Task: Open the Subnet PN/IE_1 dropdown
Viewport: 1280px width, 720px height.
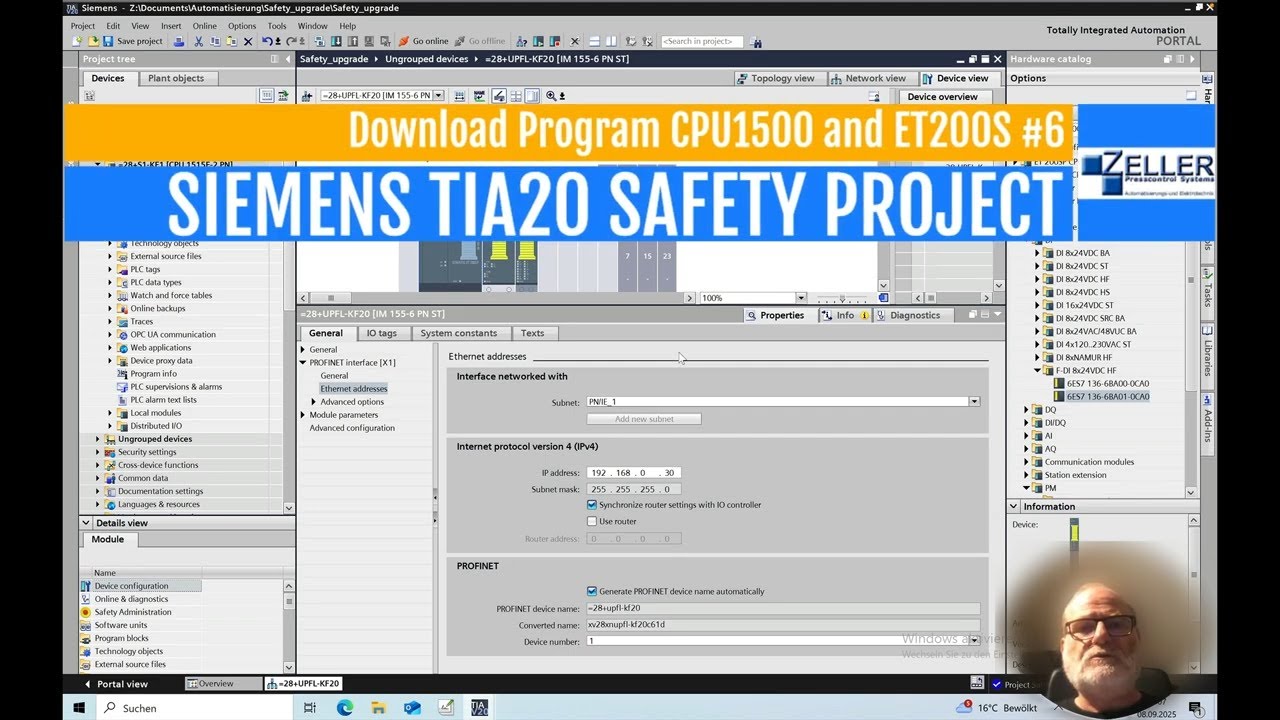Action: pyautogui.click(x=974, y=402)
